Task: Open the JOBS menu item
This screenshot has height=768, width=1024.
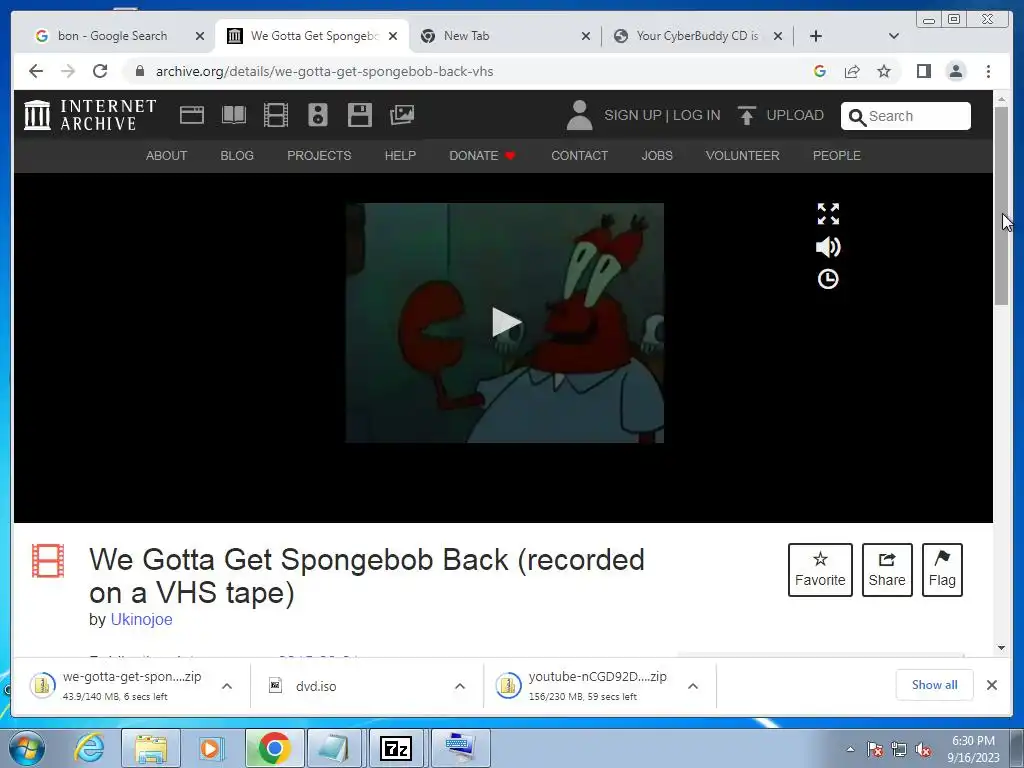Action: [657, 155]
